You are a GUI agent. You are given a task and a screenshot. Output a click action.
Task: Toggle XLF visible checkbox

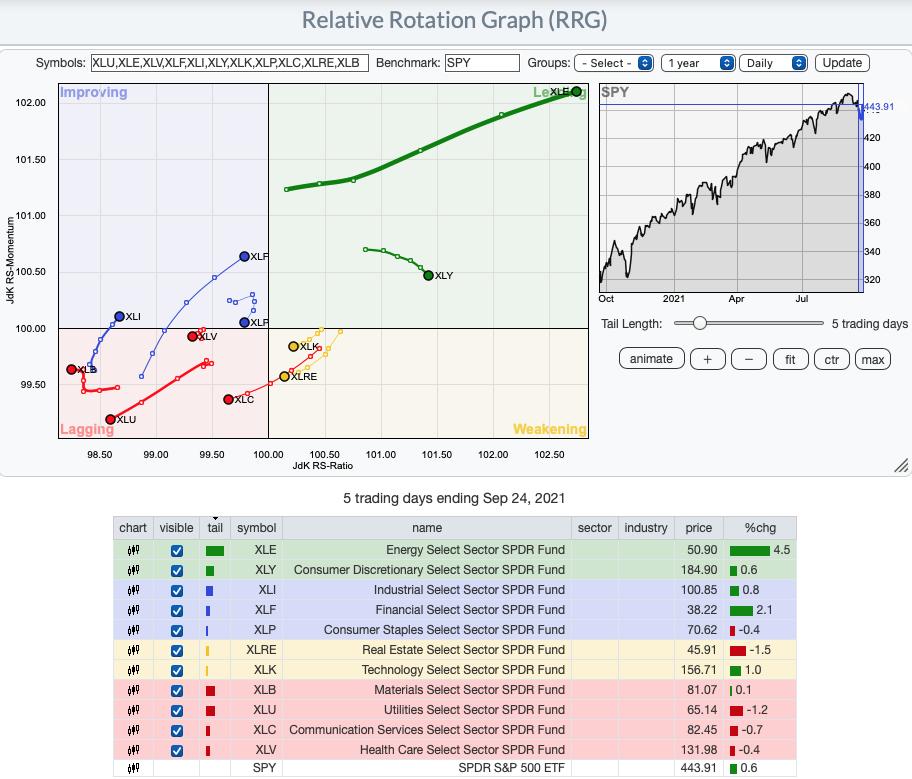[x=177, y=611]
